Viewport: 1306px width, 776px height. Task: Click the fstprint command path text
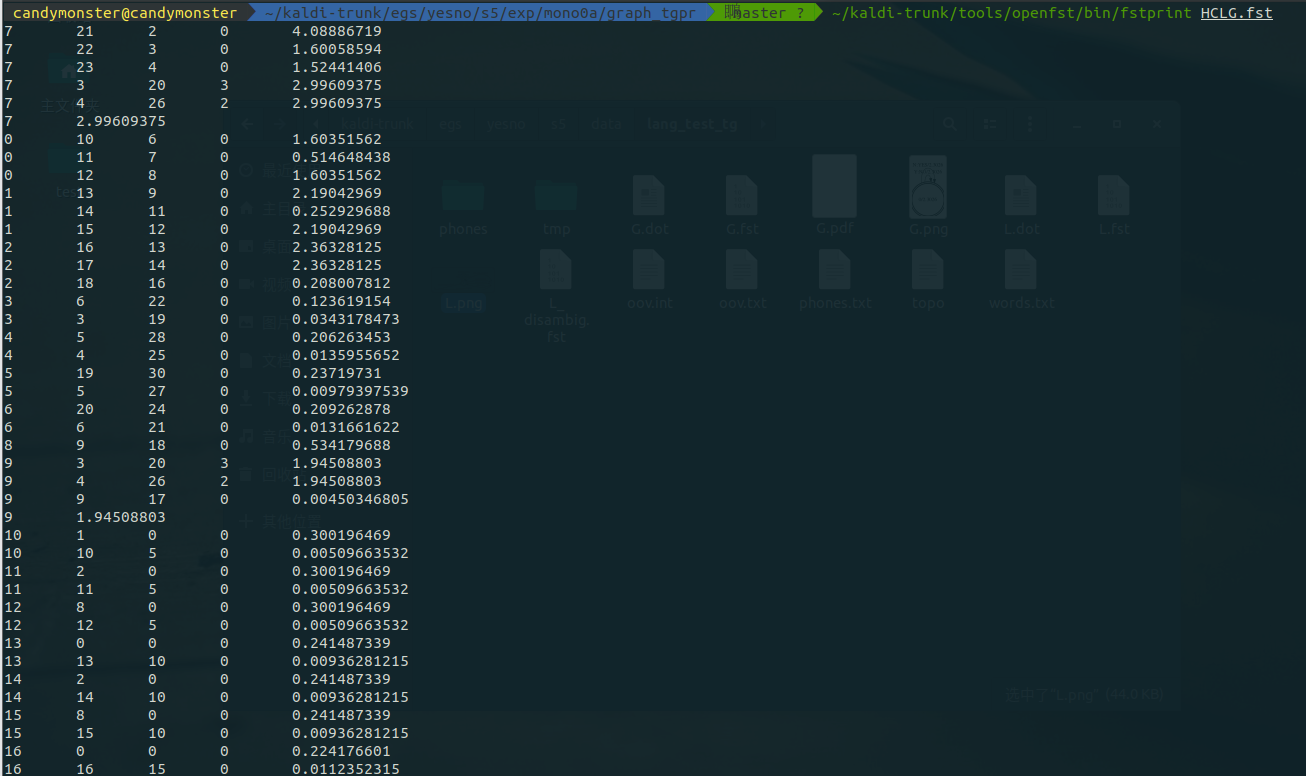(1011, 13)
